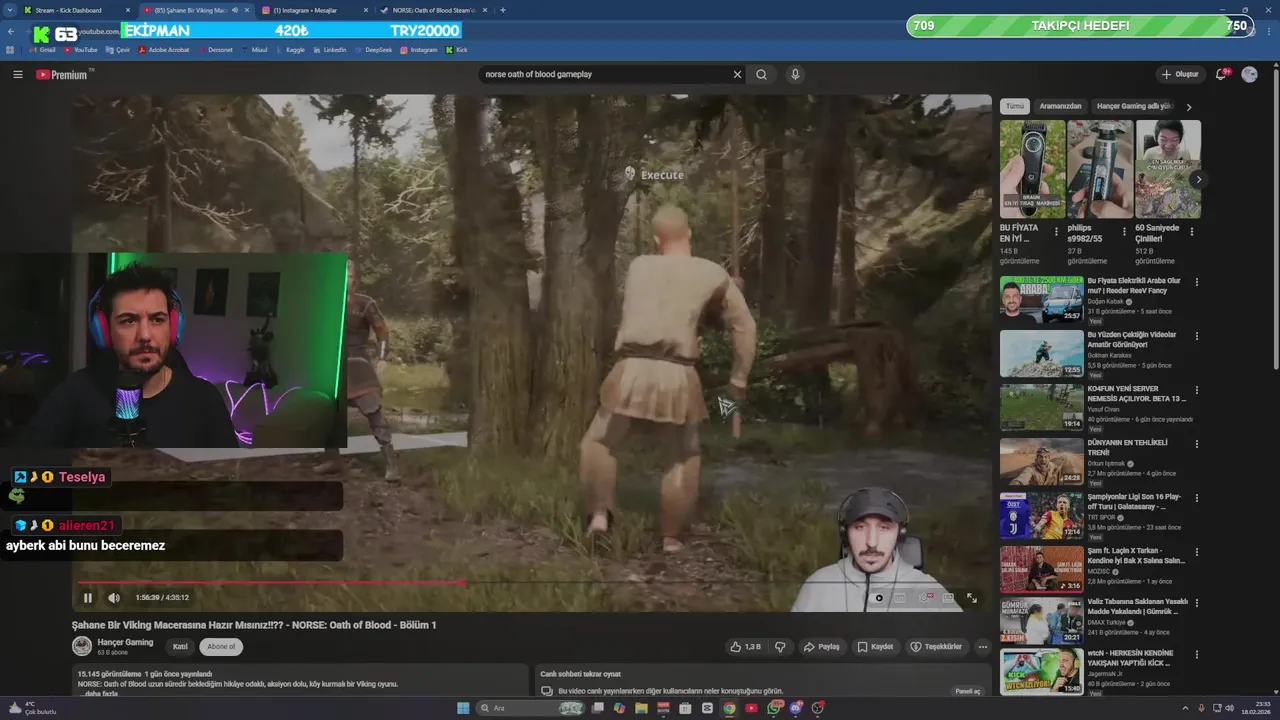1280x720 pixels.
Task: Open options for philips s9982/55 short
Action: [x=1123, y=232]
